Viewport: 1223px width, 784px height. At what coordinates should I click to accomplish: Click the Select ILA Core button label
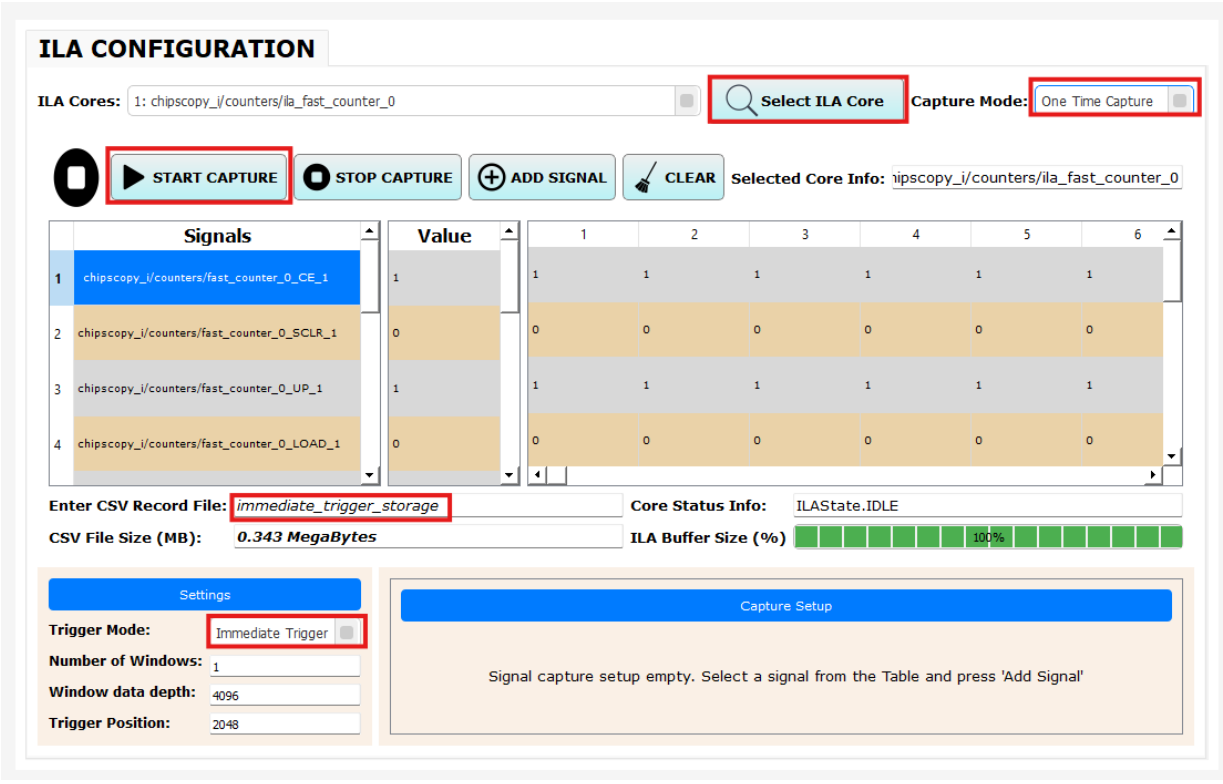822,101
